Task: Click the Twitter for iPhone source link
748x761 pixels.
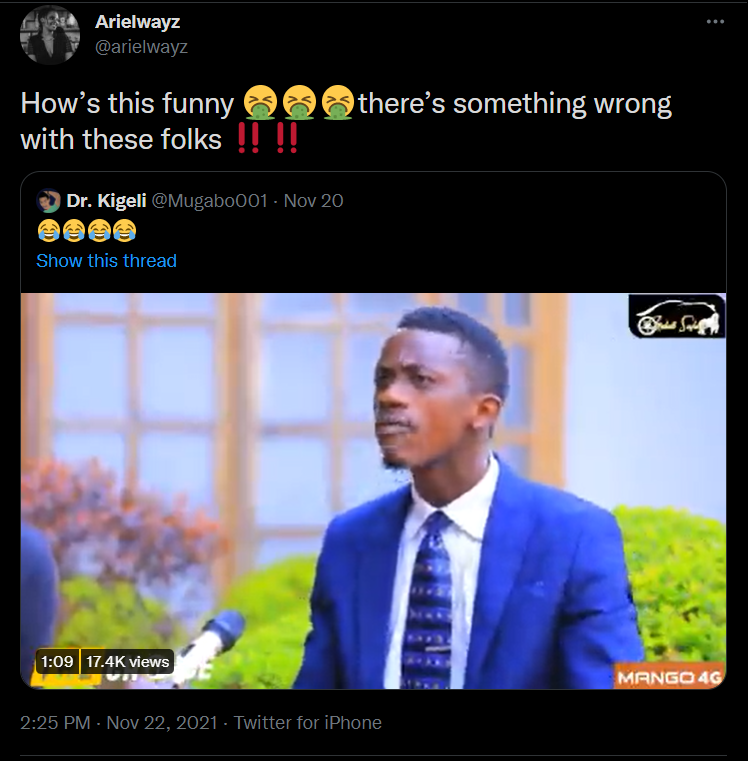Action: [308, 722]
